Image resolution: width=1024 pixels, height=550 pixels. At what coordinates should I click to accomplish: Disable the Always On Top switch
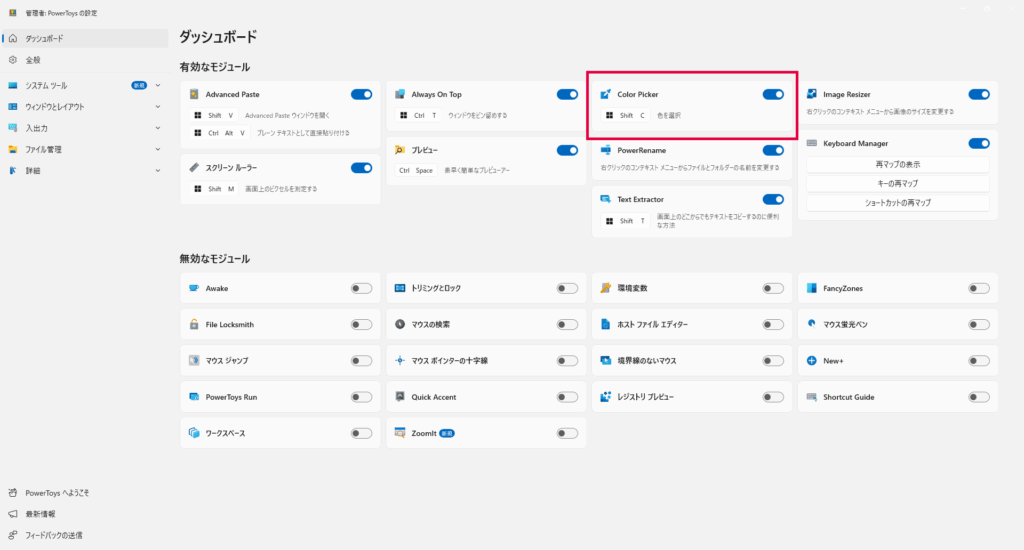tap(567, 94)
